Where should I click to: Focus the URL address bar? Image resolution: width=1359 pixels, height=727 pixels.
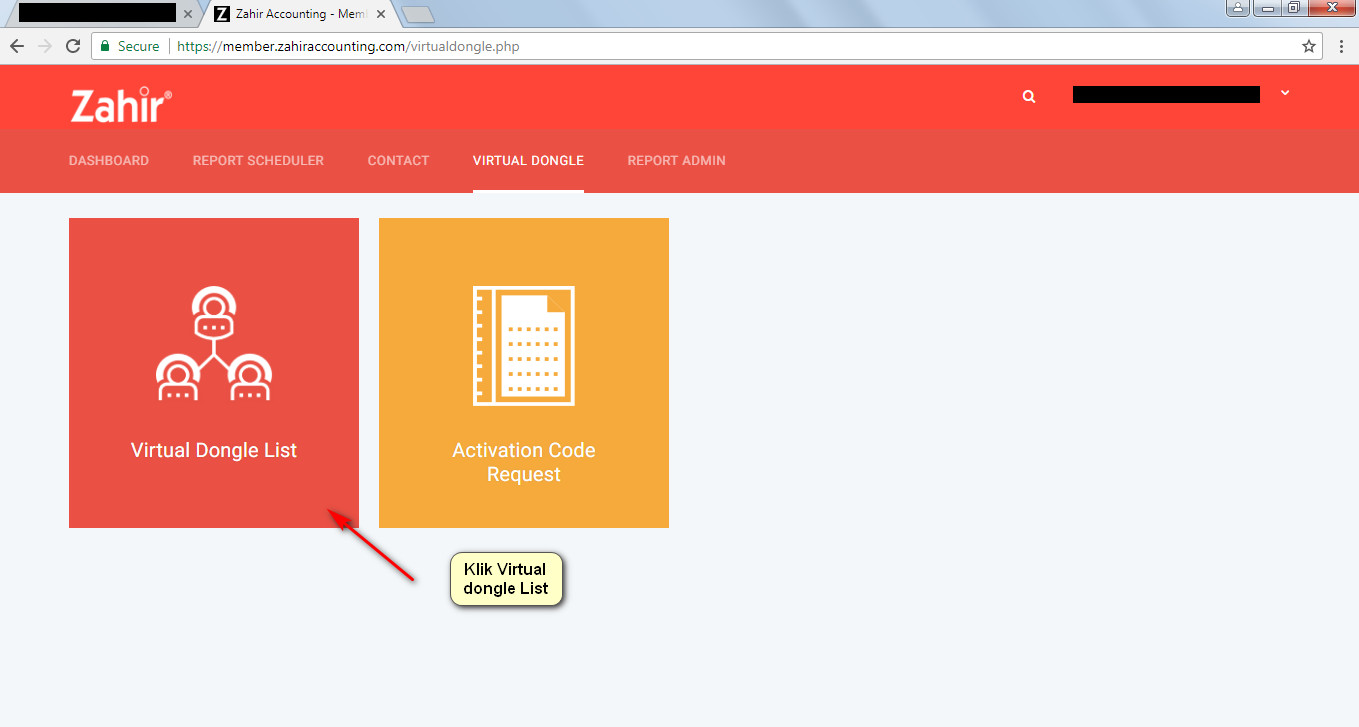click(709, 46)
